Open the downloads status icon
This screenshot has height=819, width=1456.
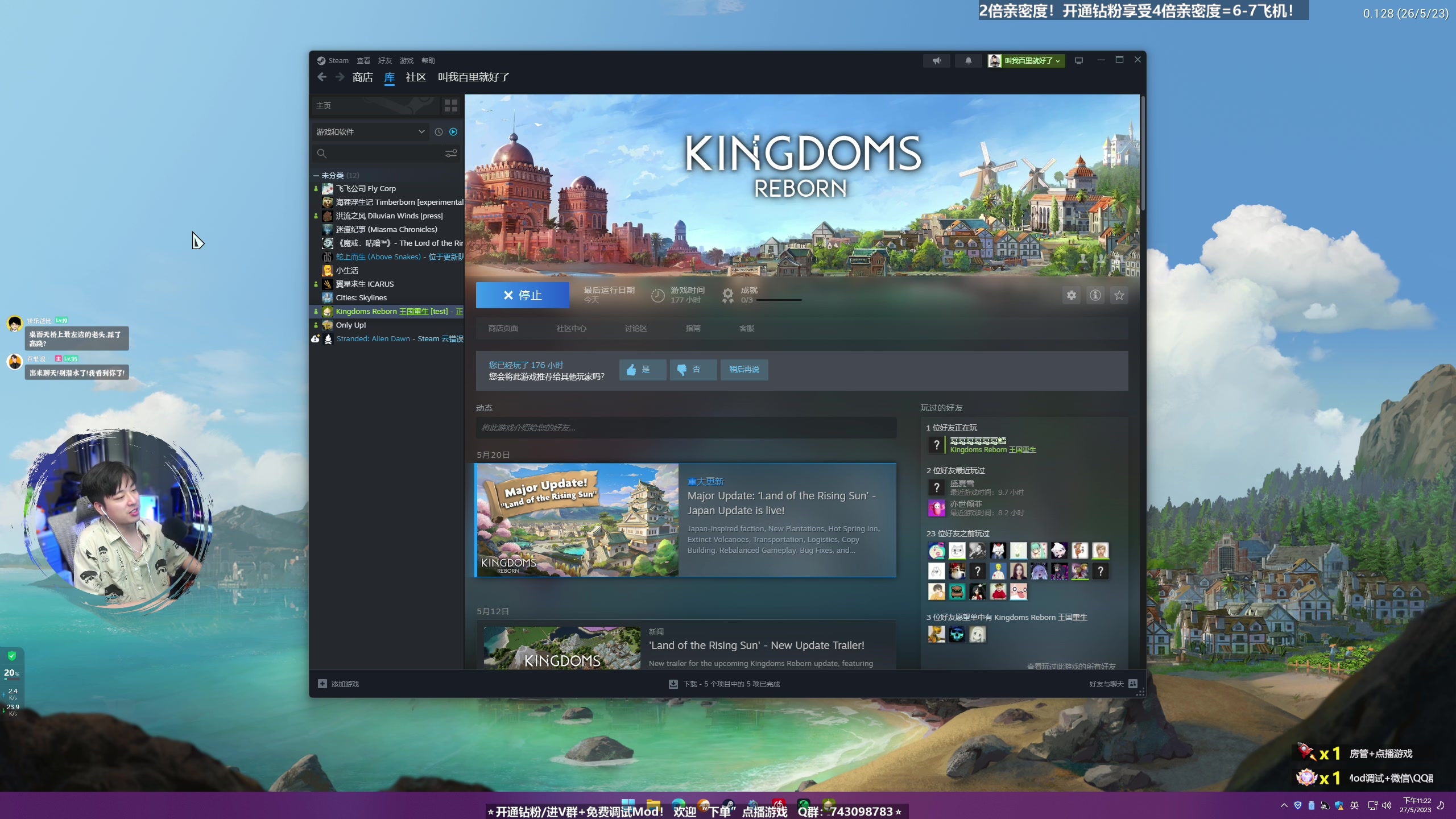673,684
